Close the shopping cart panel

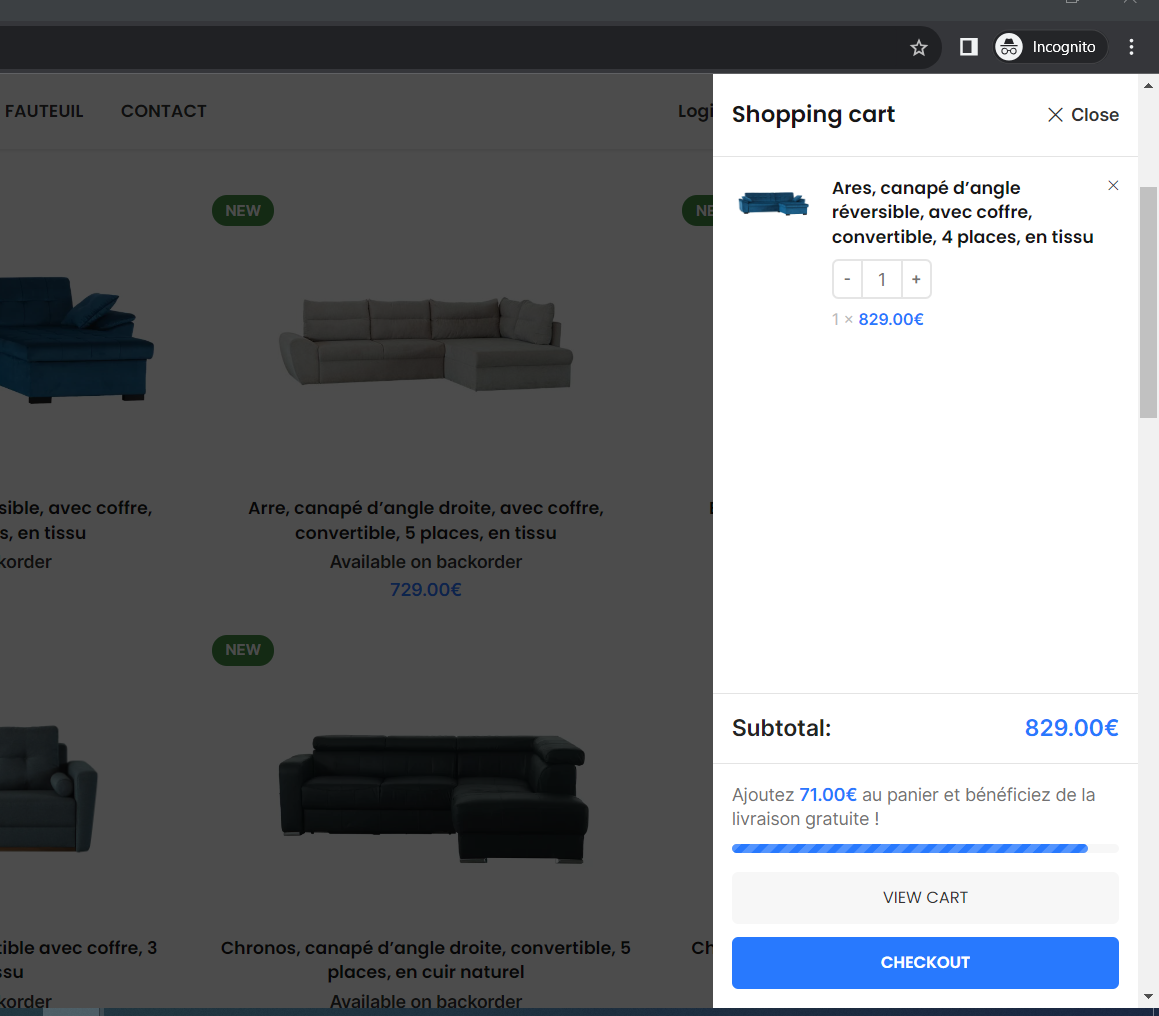point(1083,115)
